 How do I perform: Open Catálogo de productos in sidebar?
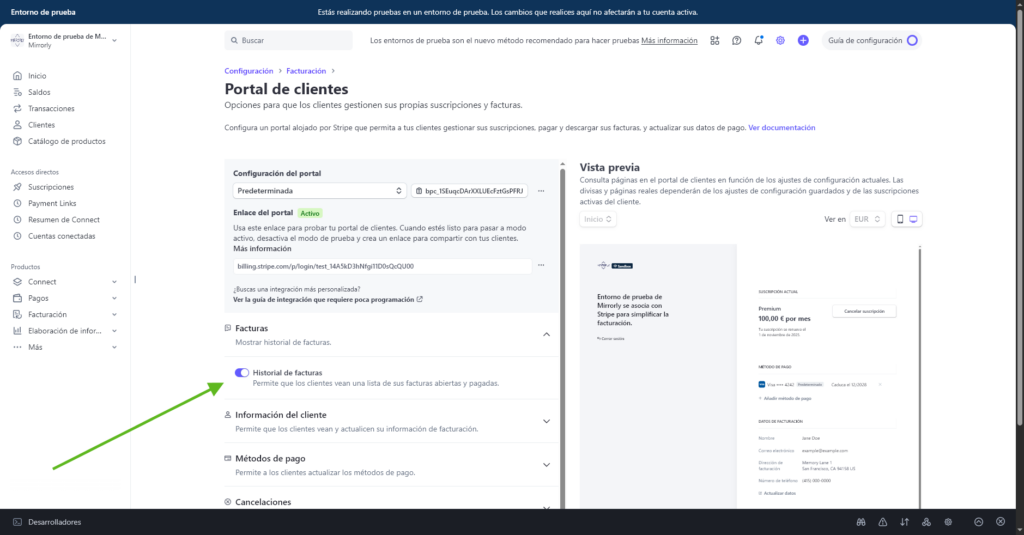[66, 141]
